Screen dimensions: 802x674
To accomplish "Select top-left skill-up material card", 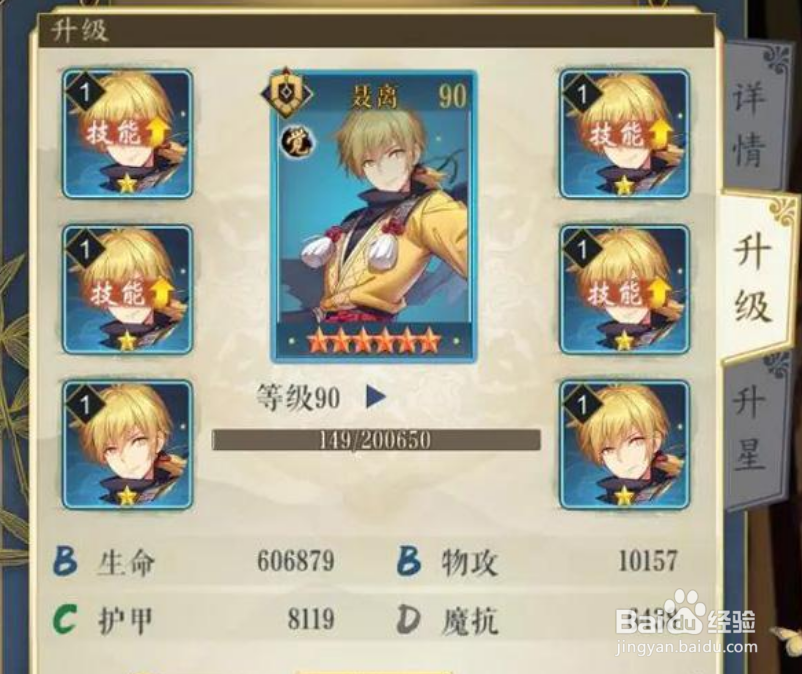I will 127,134.
